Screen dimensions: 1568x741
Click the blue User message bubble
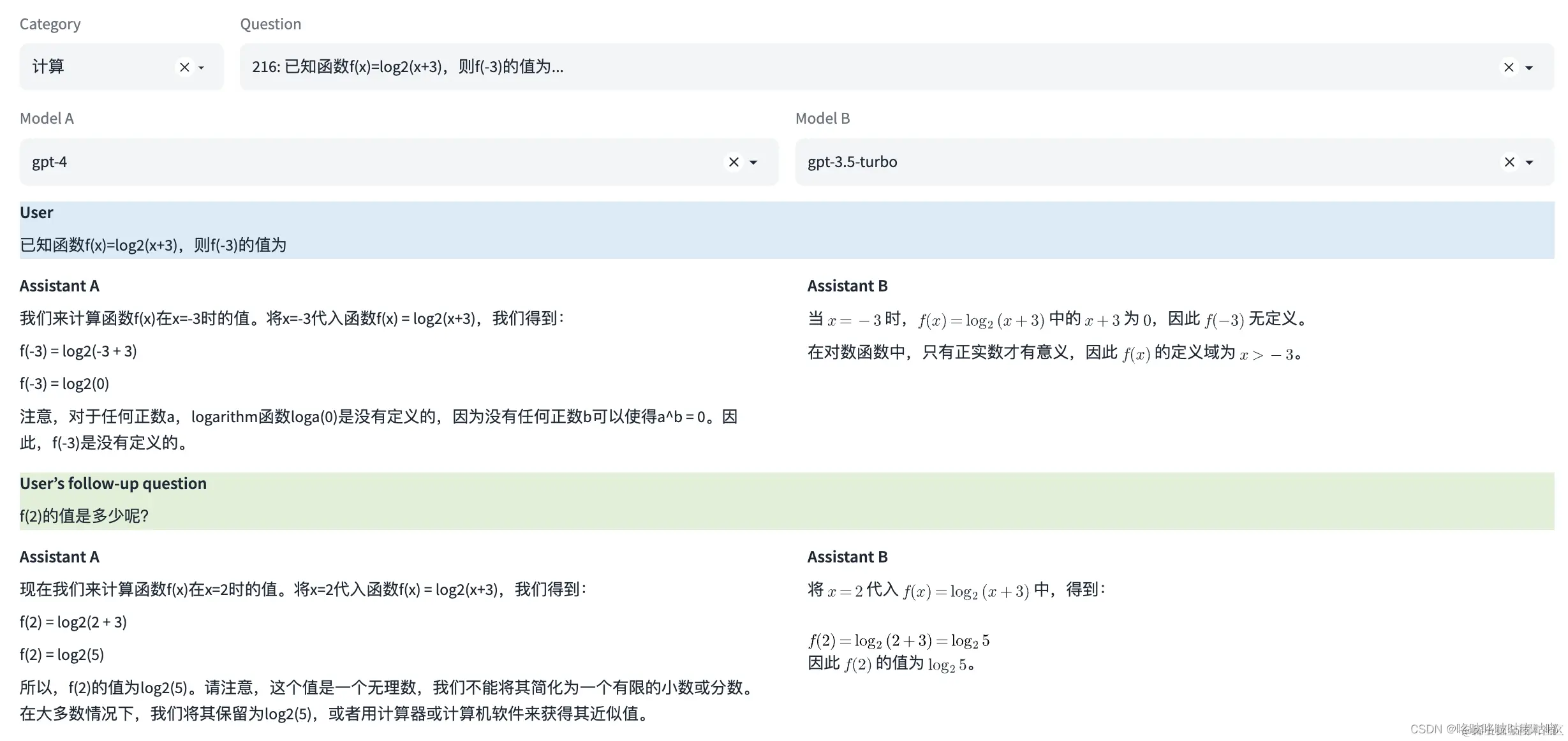(x=383, y=230)
